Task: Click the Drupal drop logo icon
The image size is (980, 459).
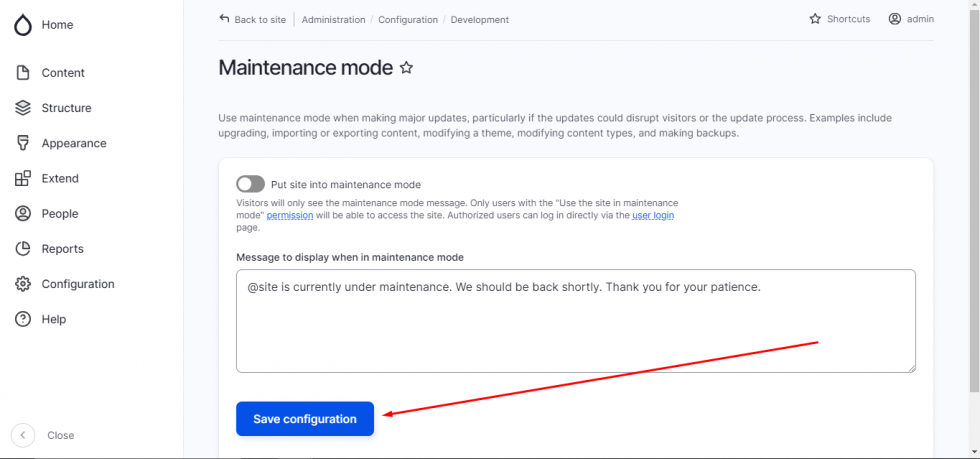Action: click(23, 25)
